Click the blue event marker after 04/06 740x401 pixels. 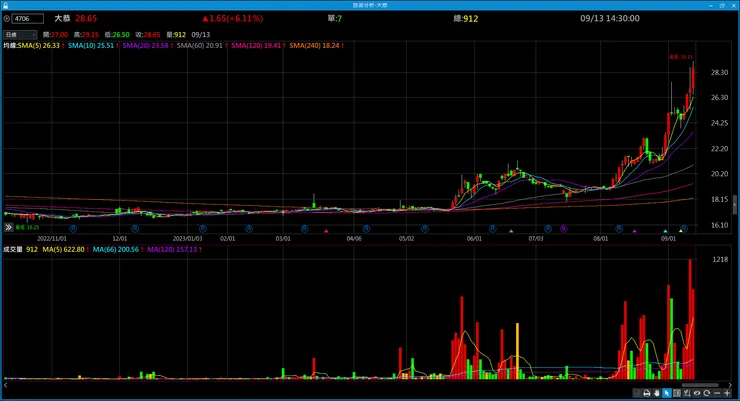[x=366, y=229]
